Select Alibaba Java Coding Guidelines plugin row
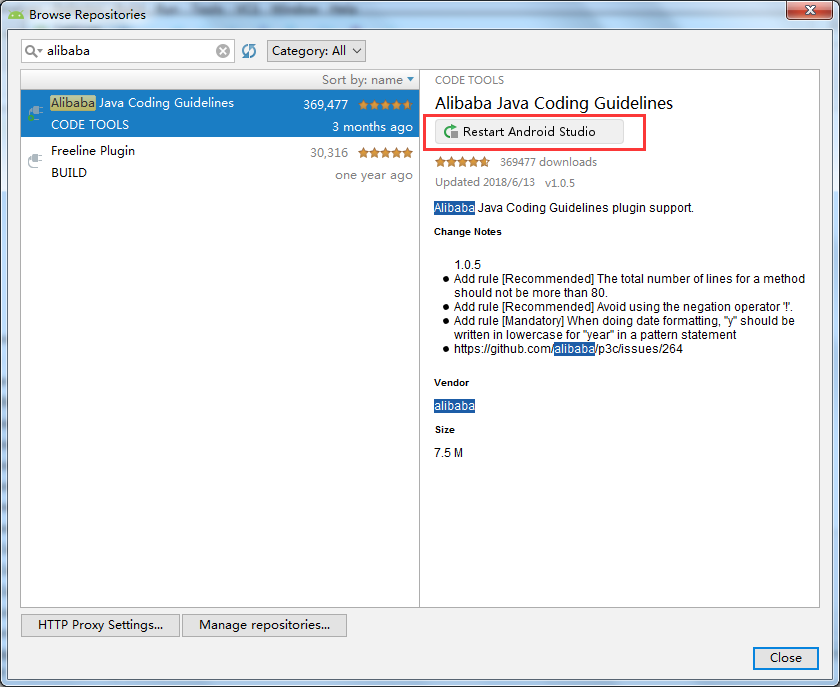Image resolution: width=840 pixels, height=687 pixels. (x=220, y=113)
